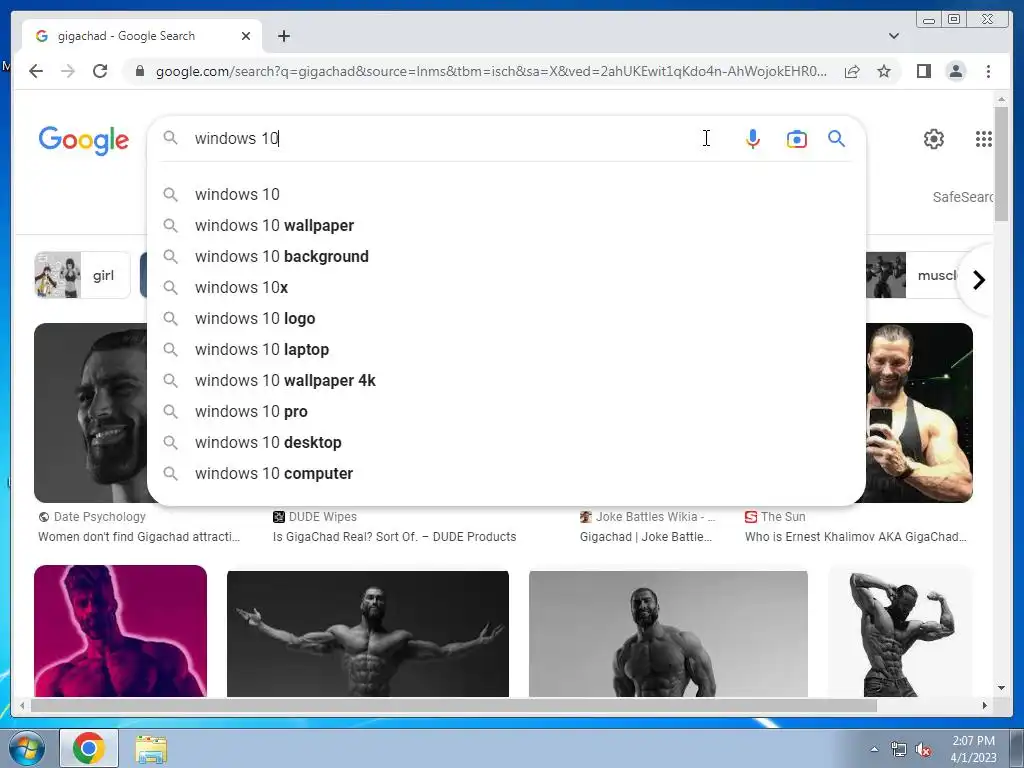Click horizontal scrollbar left arrow
Viewport: 1024px width, 768px height.
(x=22, y=705)
